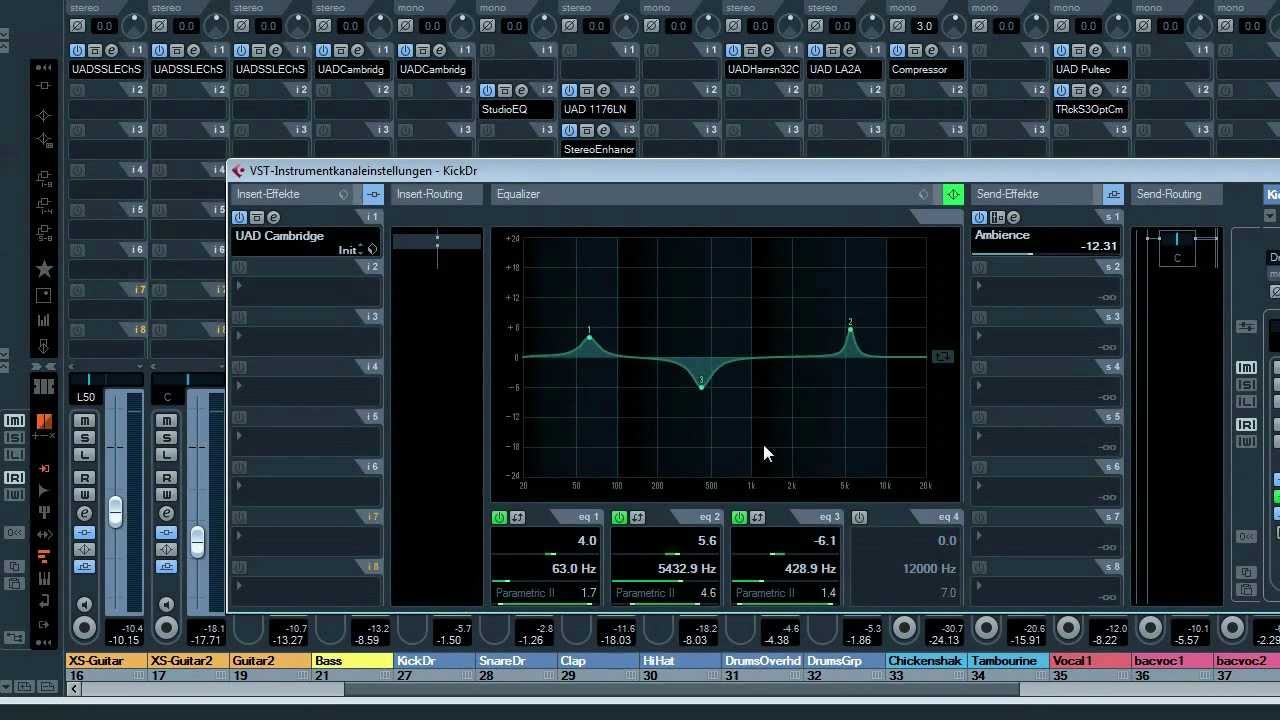Click invert icon on eq 2 band
This screenshot has height=720, width=1280.
637,517
